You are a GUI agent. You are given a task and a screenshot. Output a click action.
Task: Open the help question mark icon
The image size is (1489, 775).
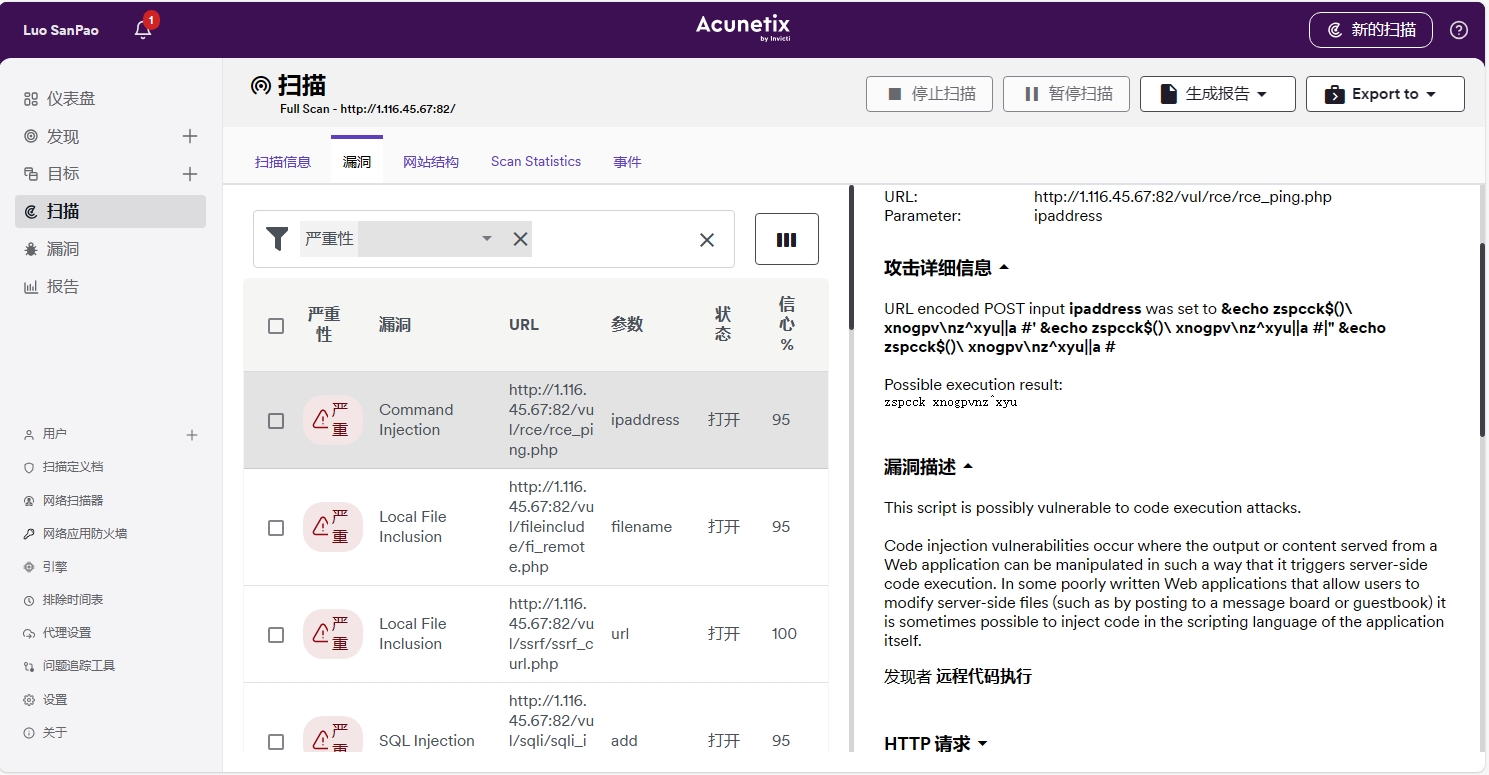point(1459,30)
